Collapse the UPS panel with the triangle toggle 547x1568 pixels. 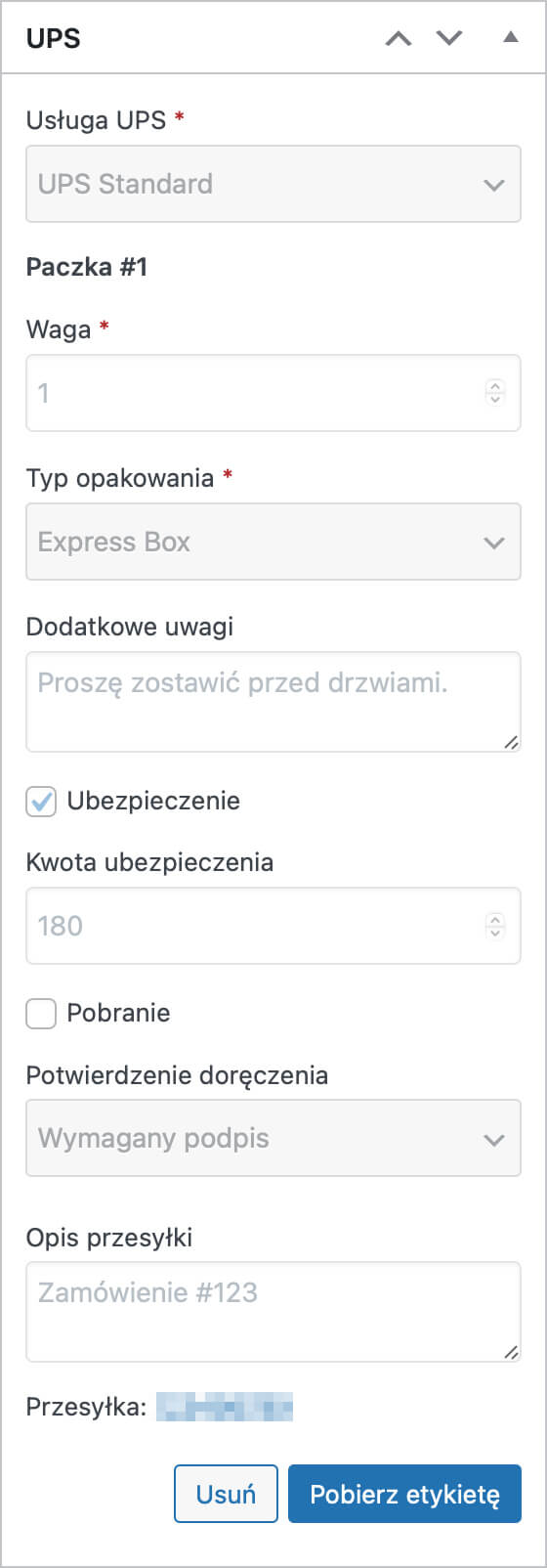[510, 37]
